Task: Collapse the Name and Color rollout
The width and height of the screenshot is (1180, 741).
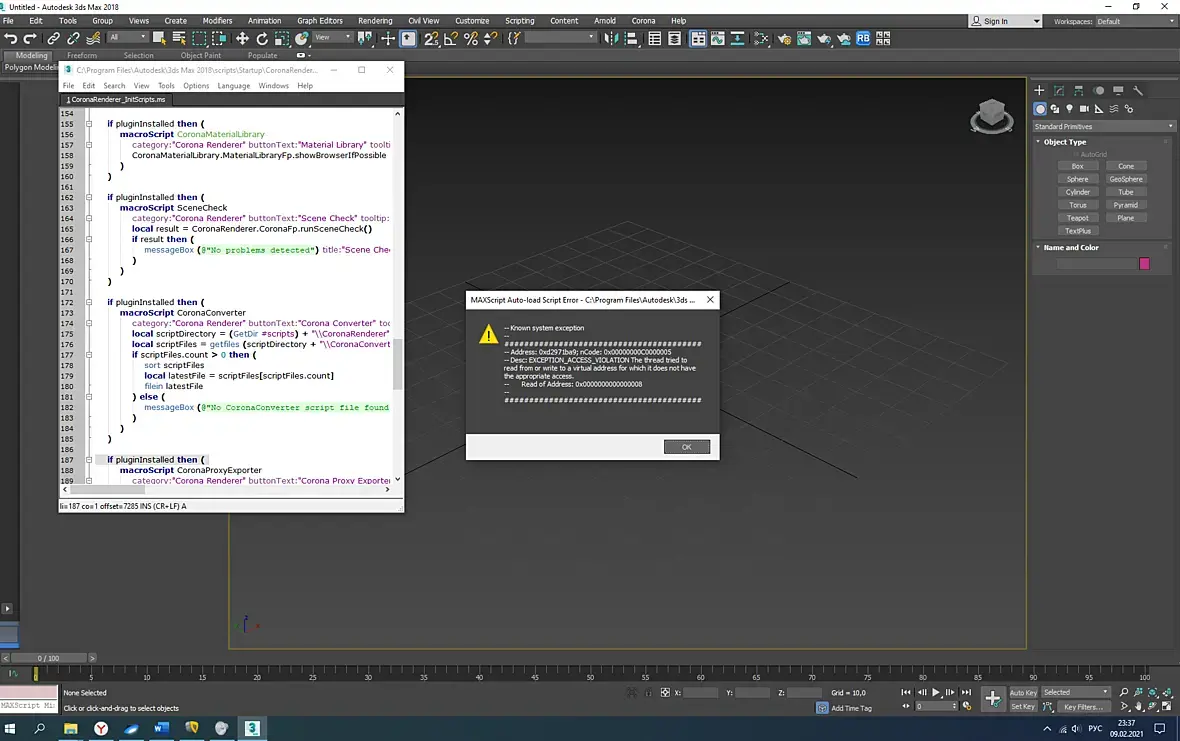Action: click(x=1070, y=248)
